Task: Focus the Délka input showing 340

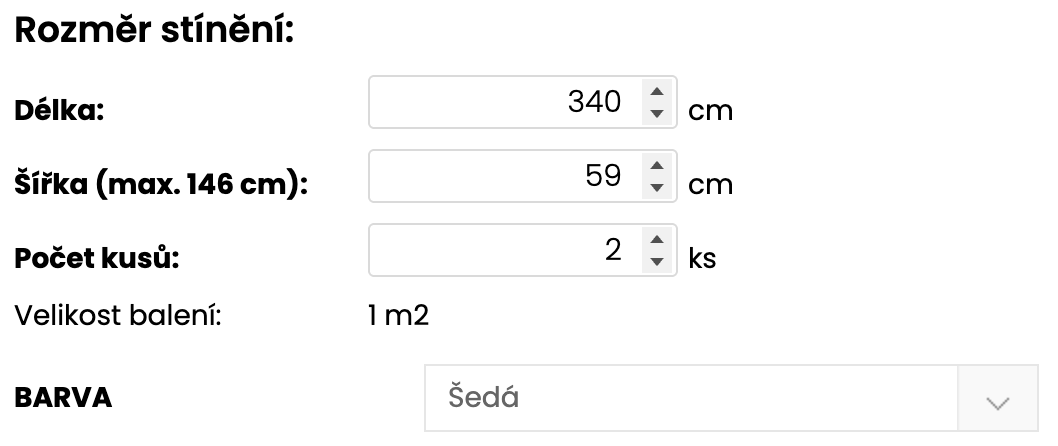Action: (x=505, y=102)
